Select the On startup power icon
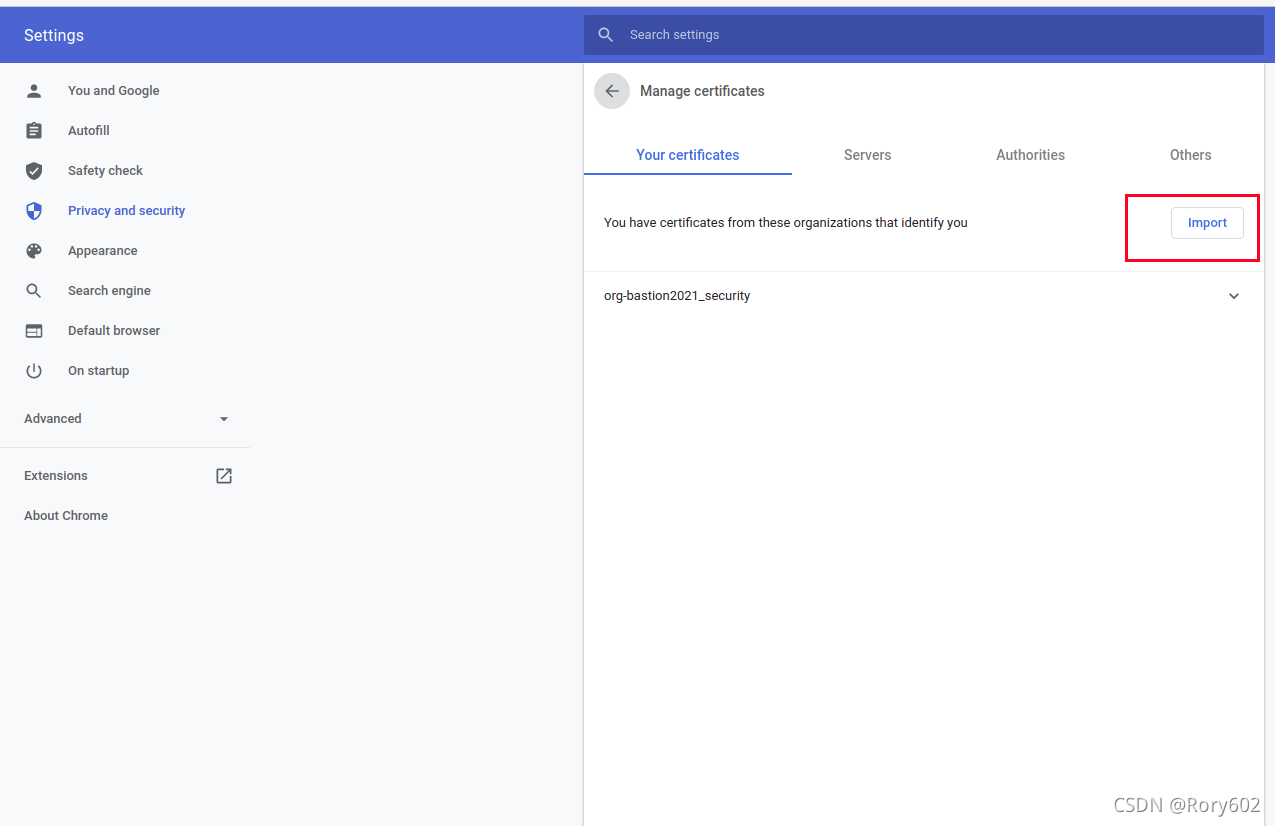 click(34, 370)
